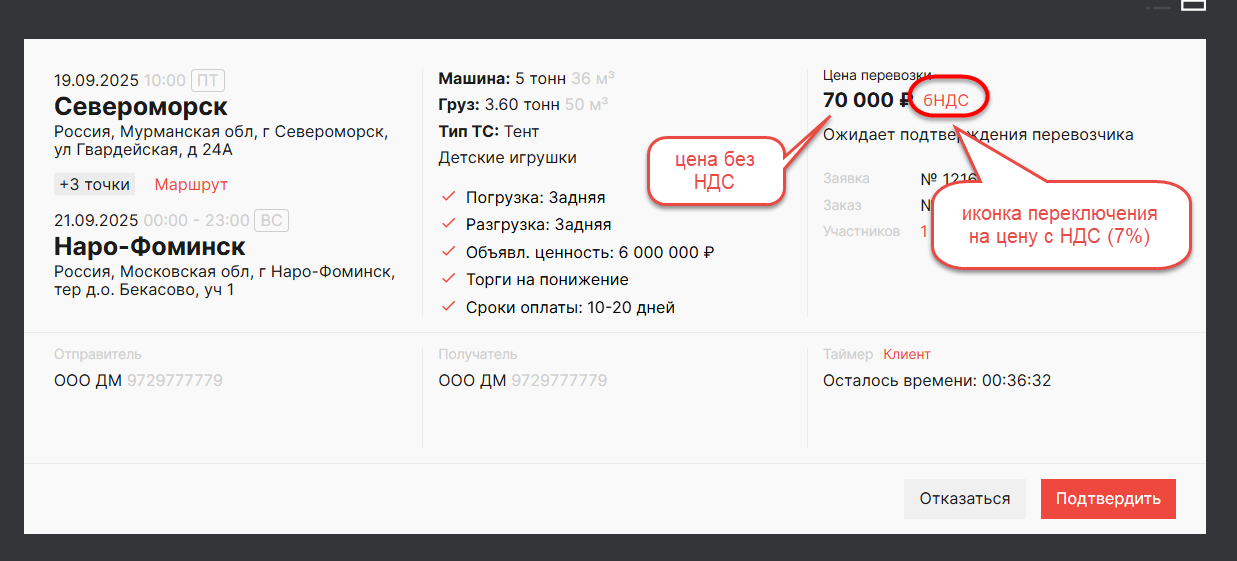Screen dimensions: 1237x561
Task: Click the ПТ weekday badge
Action: tap(206, 80)
